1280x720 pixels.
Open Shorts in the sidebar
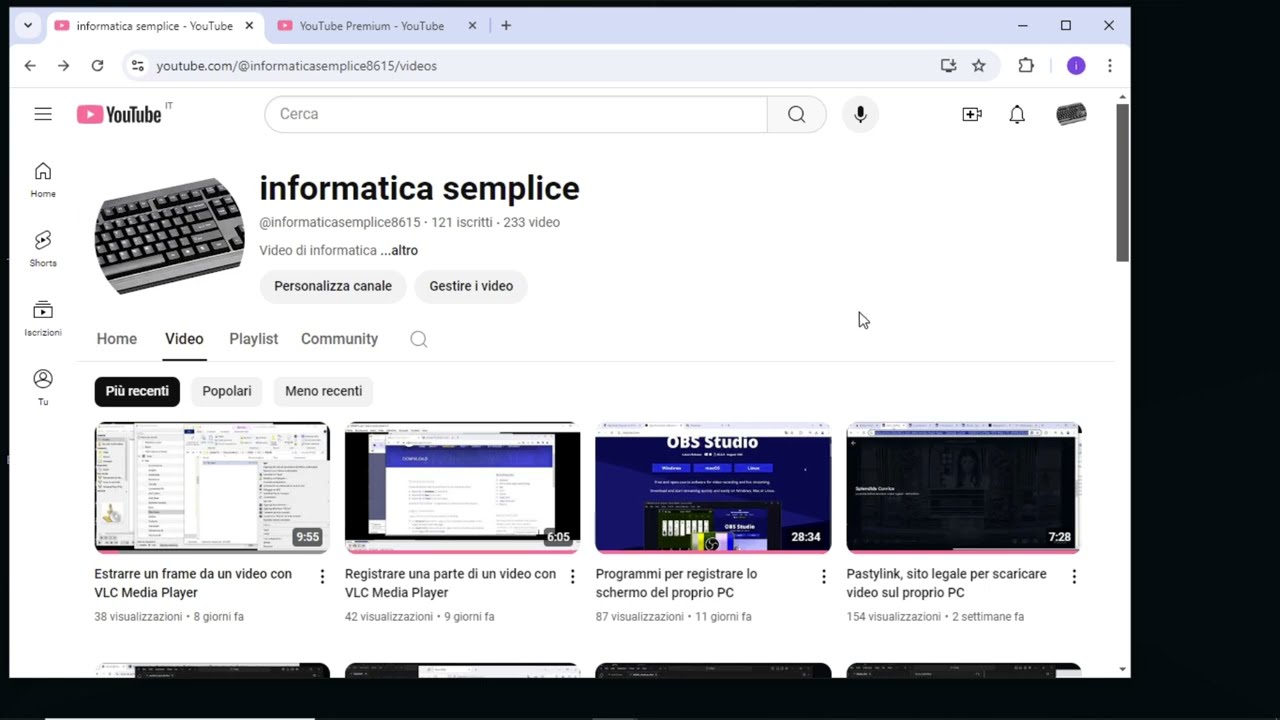point(43,249)
